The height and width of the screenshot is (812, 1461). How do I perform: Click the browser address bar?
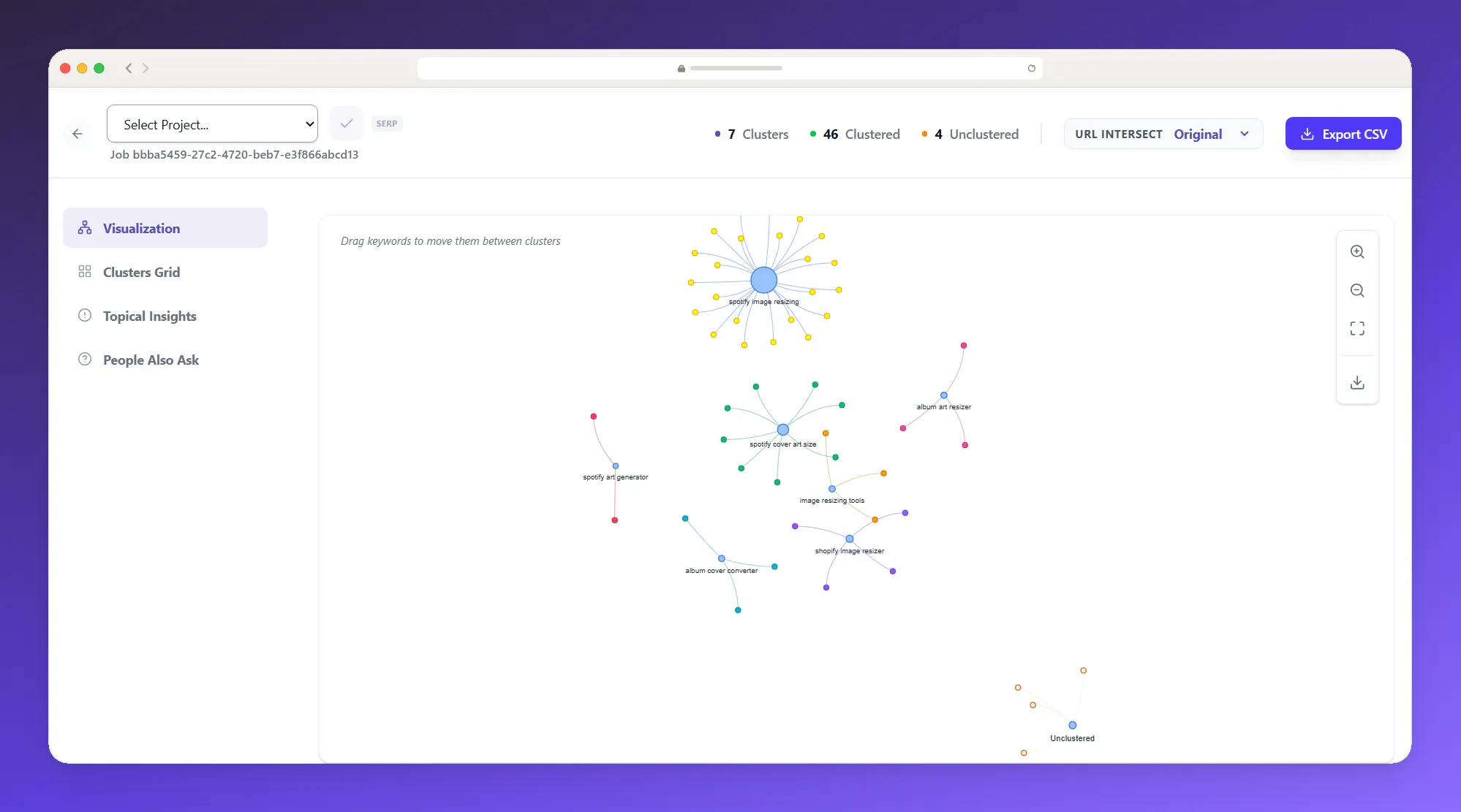tap(730, 68)
